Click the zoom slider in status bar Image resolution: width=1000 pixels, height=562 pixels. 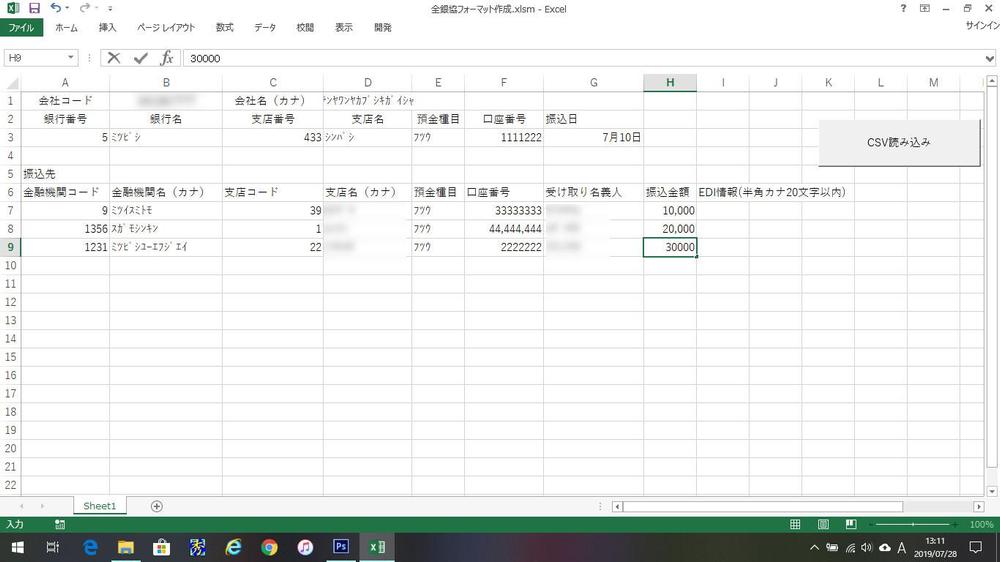913,524
